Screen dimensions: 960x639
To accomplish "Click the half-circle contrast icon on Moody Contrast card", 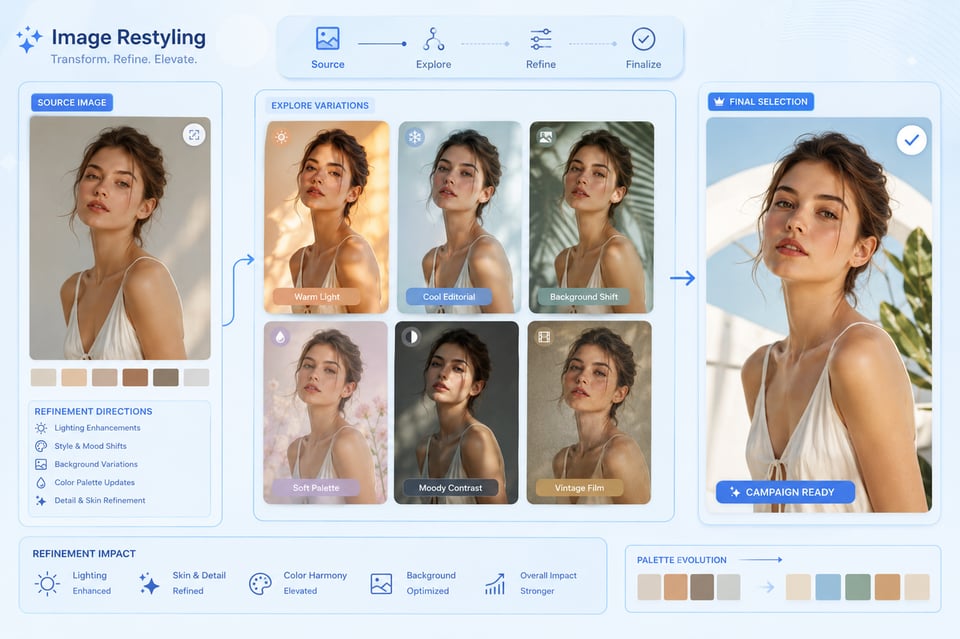I will 412,337.
